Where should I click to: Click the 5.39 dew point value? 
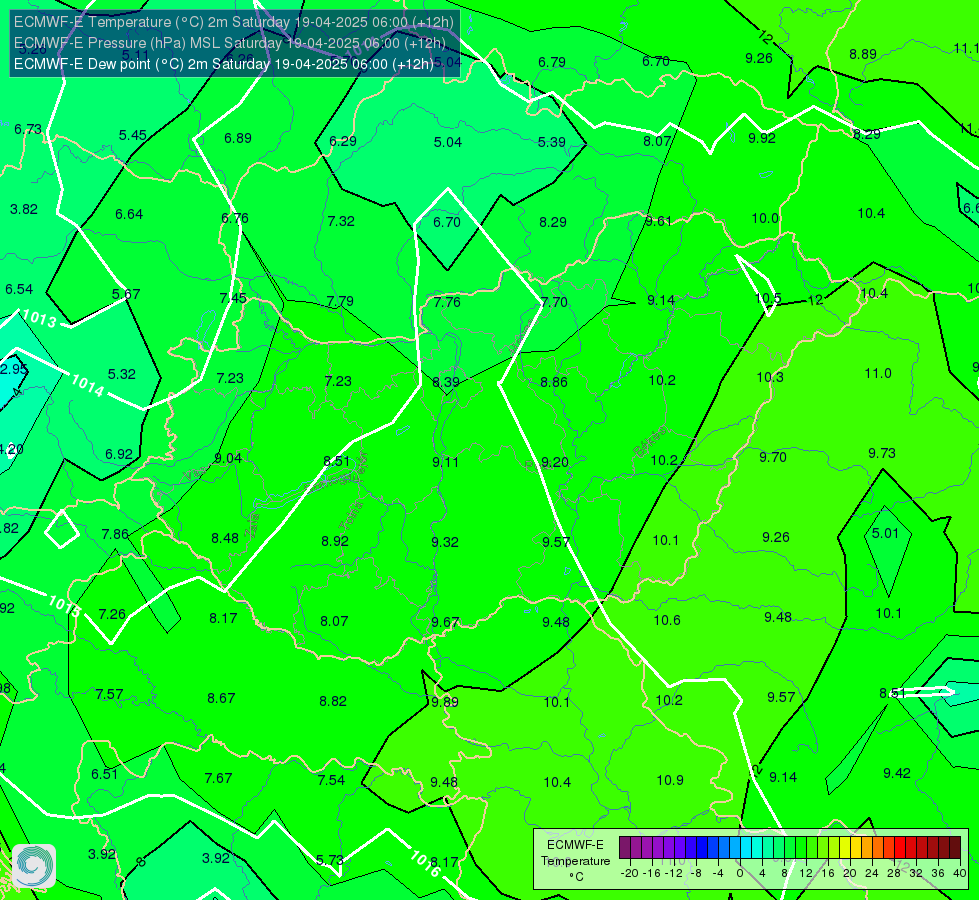pyautogui.click(x=552, y=142)
